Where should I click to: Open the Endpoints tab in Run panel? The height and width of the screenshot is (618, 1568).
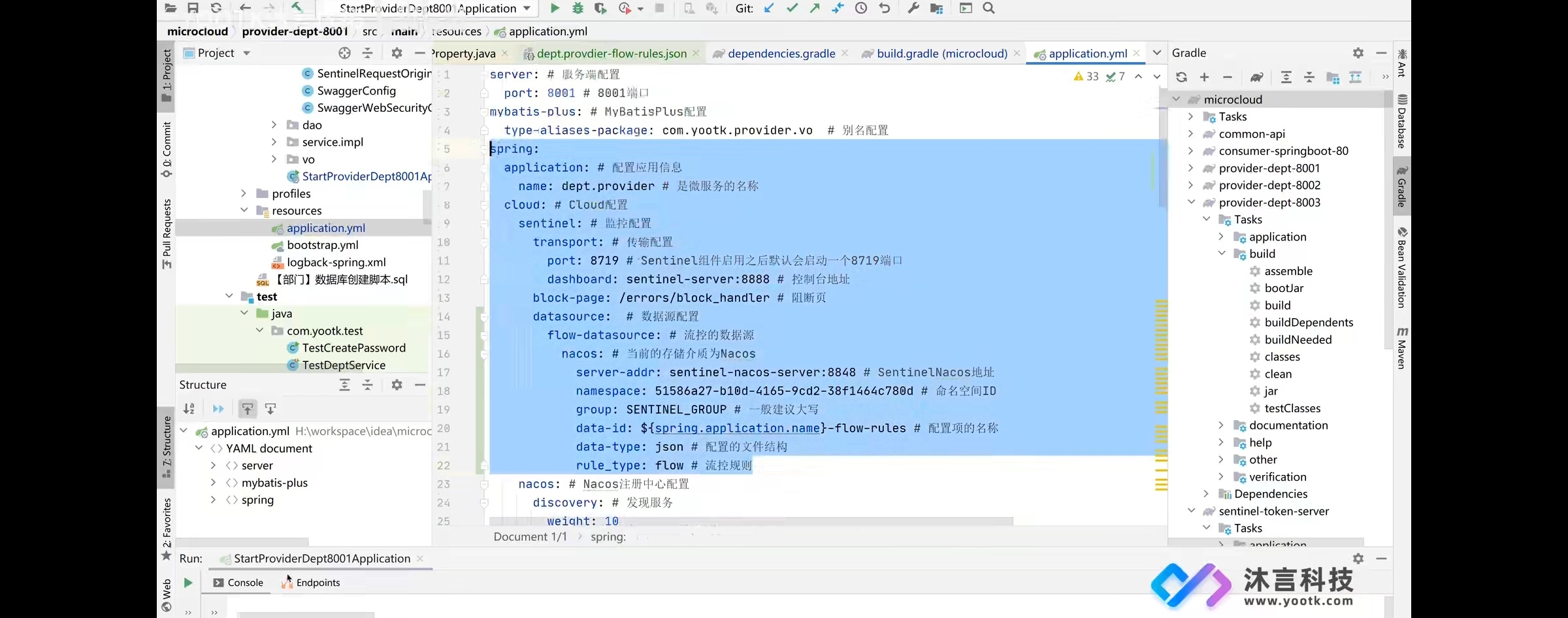(311, 583)
